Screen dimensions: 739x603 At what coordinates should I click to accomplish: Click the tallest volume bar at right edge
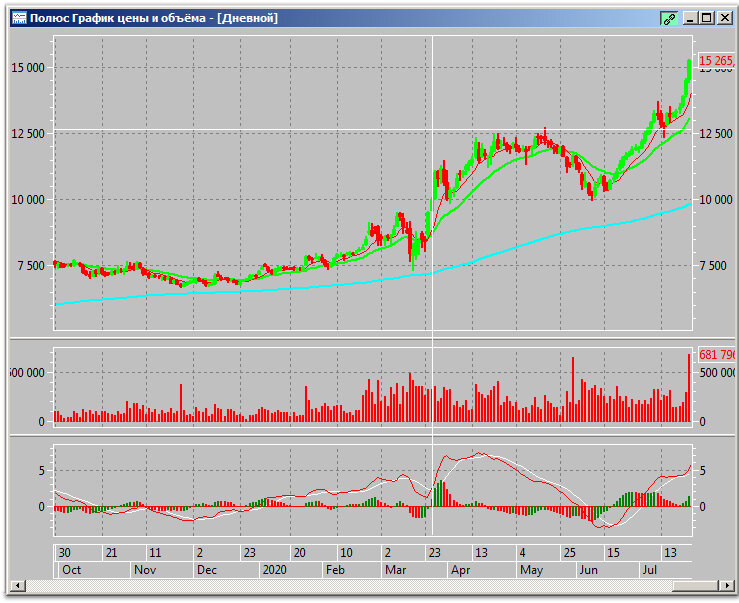(689, 388)
